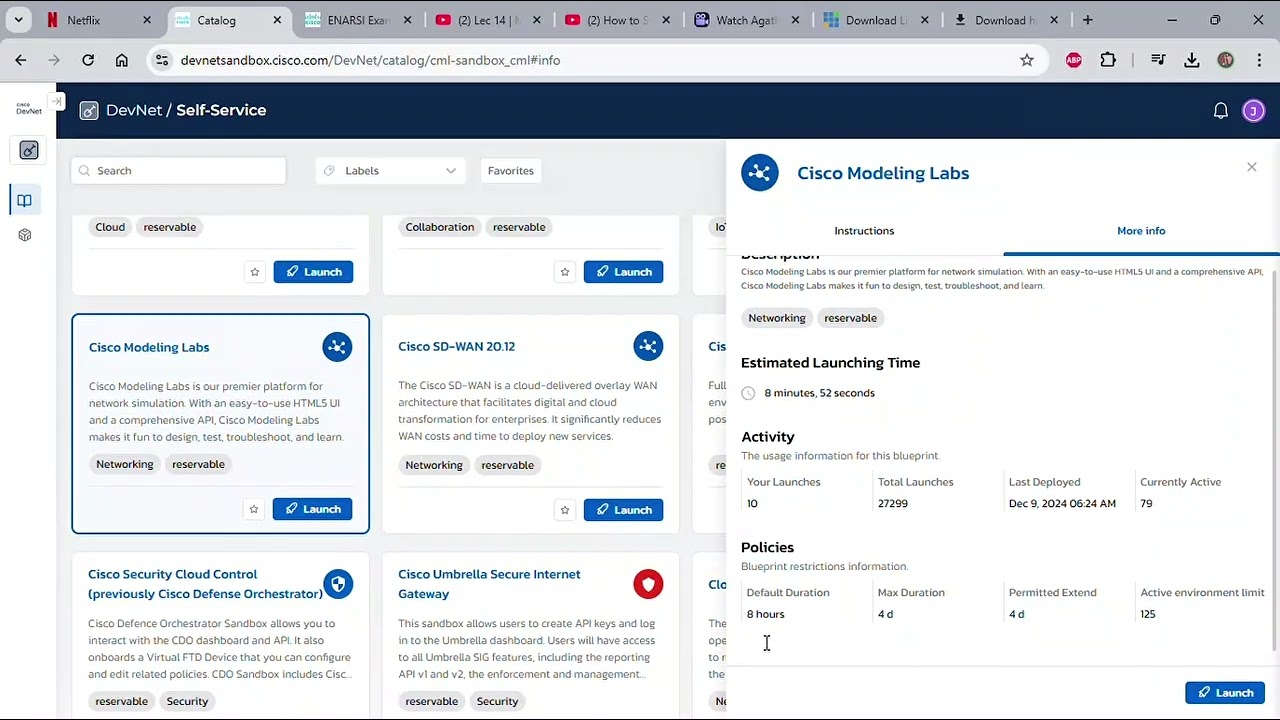Click Security label on Cloud Control card
Image resolution: width=1280 pixels, height=720 pixels.
tap(187, 701)
